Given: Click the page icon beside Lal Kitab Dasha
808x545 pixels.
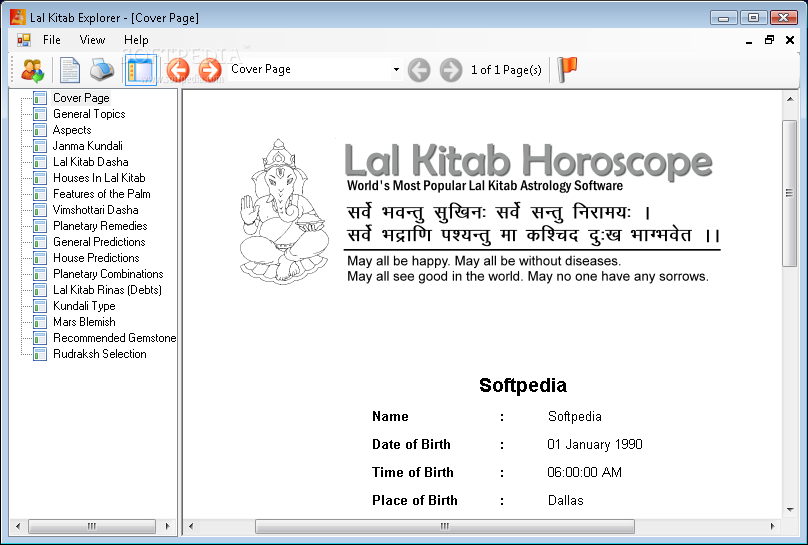Looking at the screenshot, I should [x=40, y=162].
